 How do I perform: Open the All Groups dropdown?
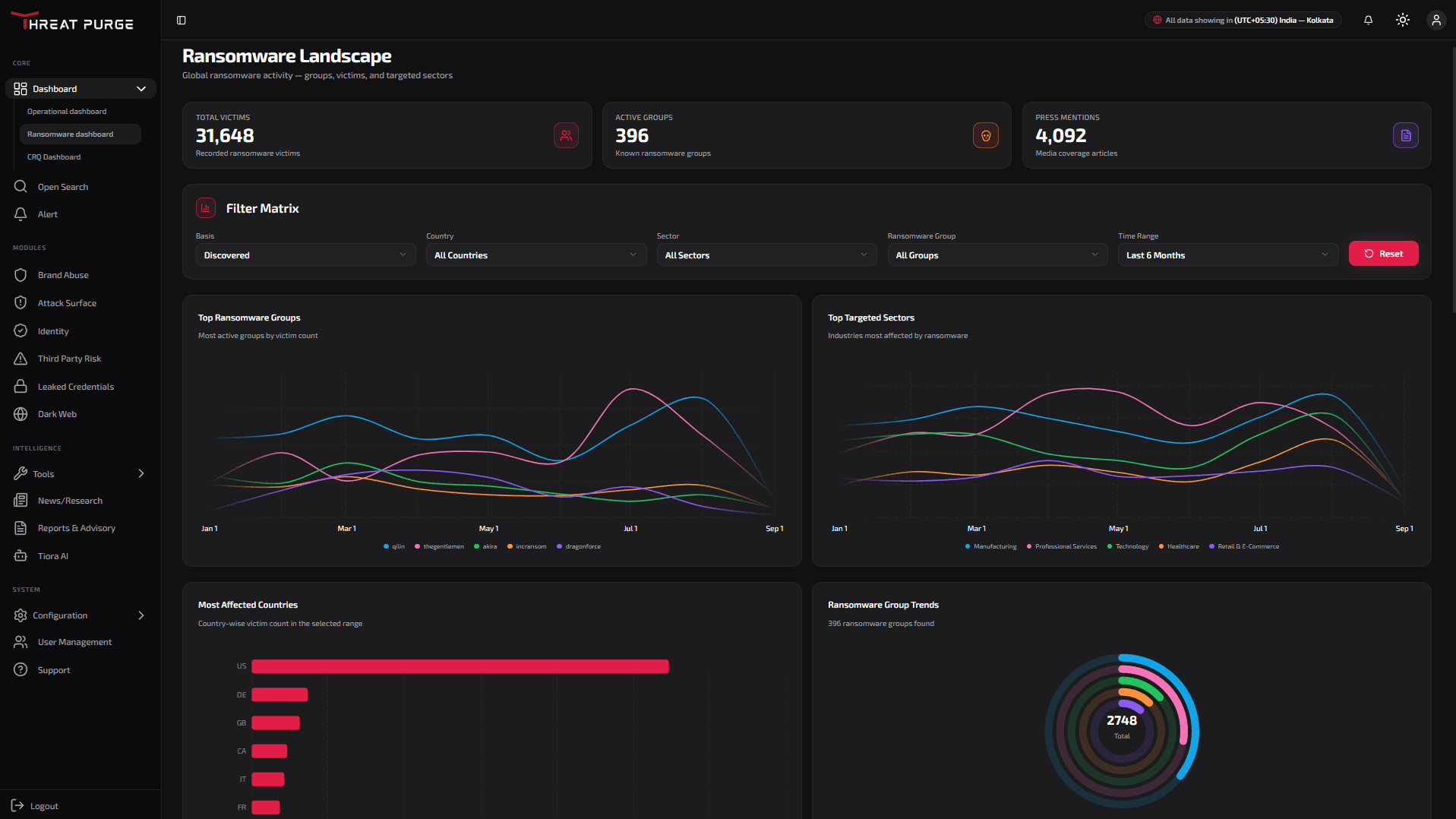tap(997, 255)
